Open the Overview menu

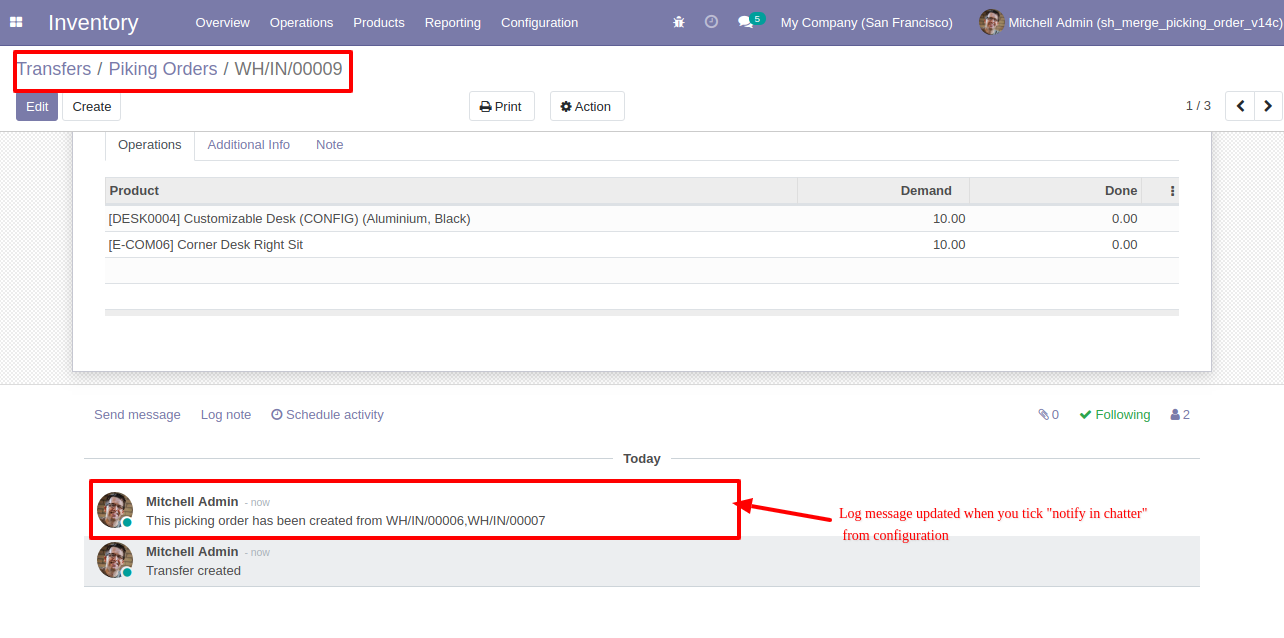[x=223, y=22]
